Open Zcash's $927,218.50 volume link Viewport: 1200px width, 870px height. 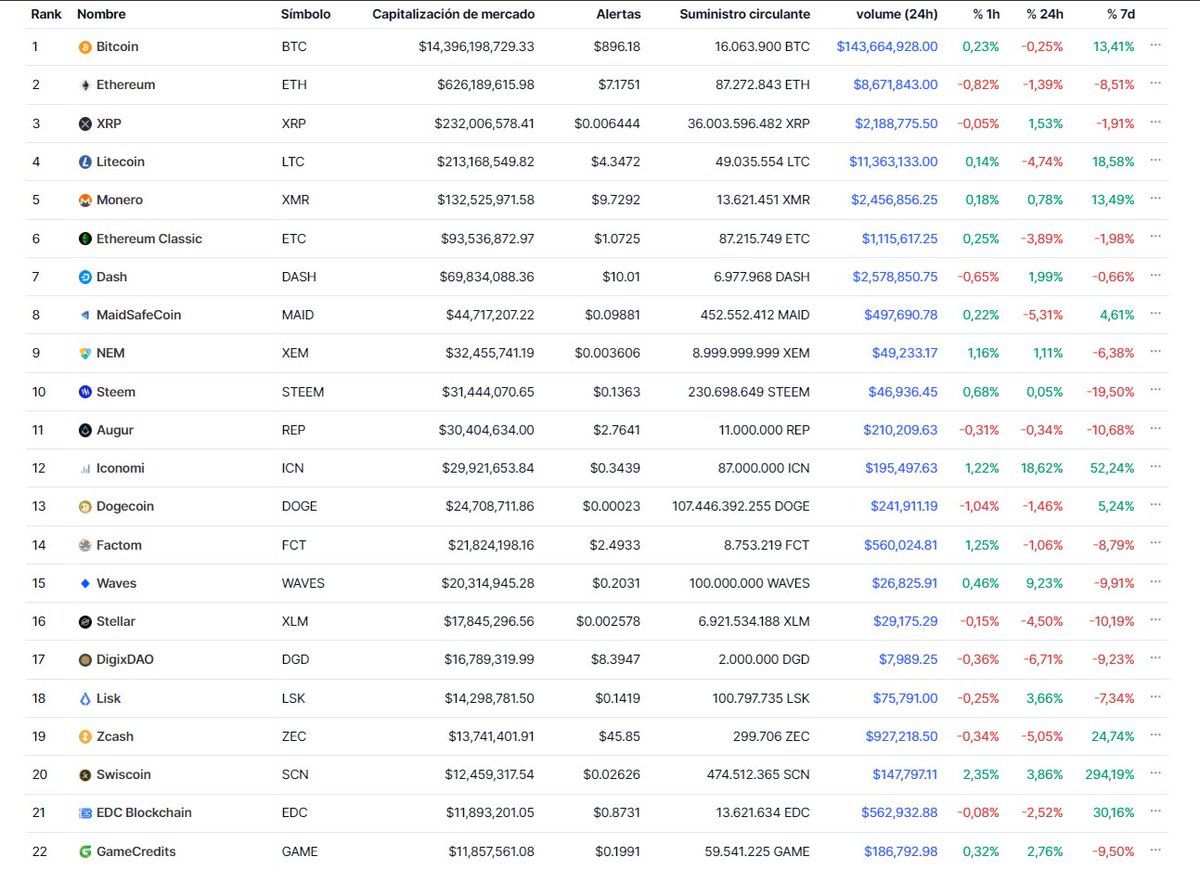tap(901, 736)
